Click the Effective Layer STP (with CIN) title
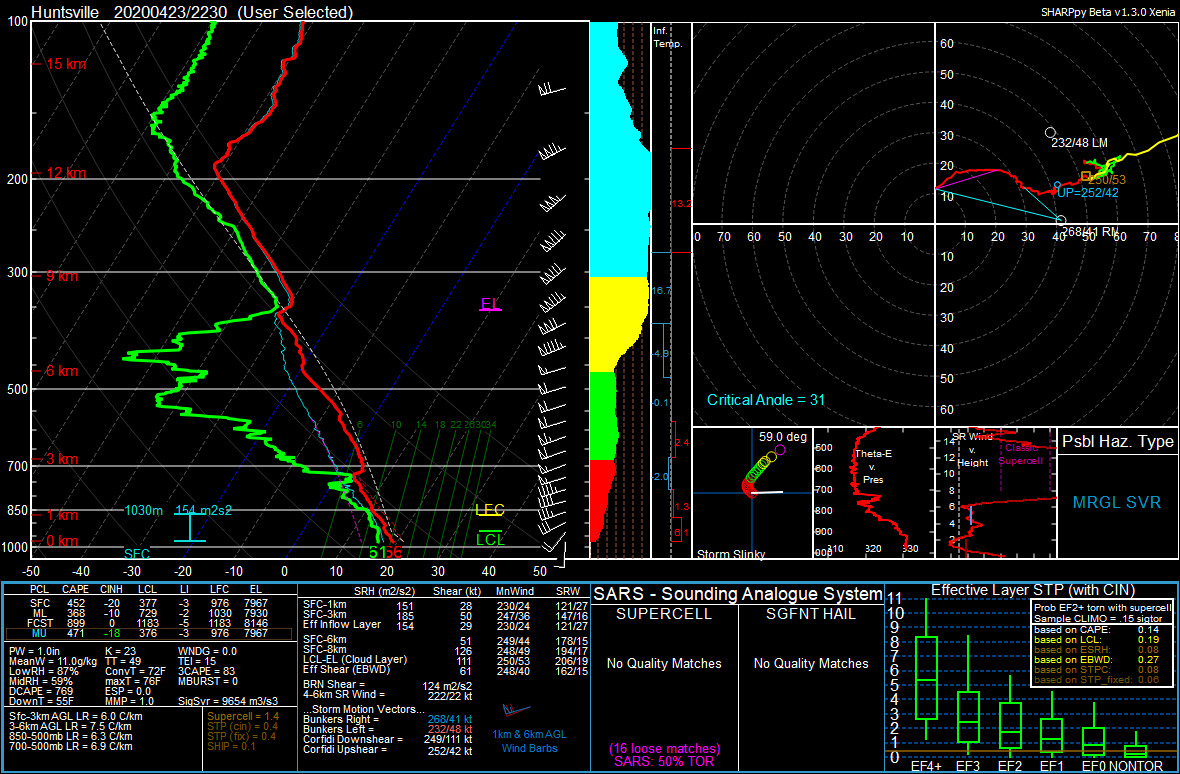The height and width of the screenshot is (774, 1180). pos(1033,589)
